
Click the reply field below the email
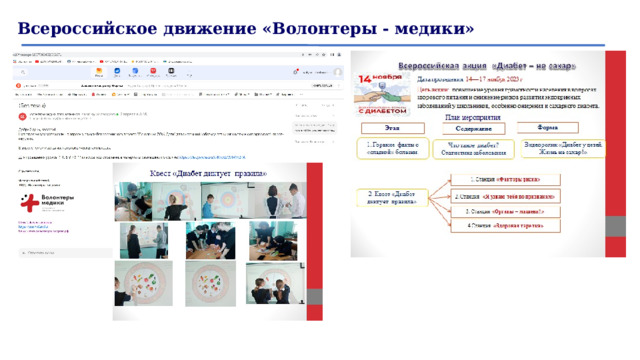click(x=65, y=253)
